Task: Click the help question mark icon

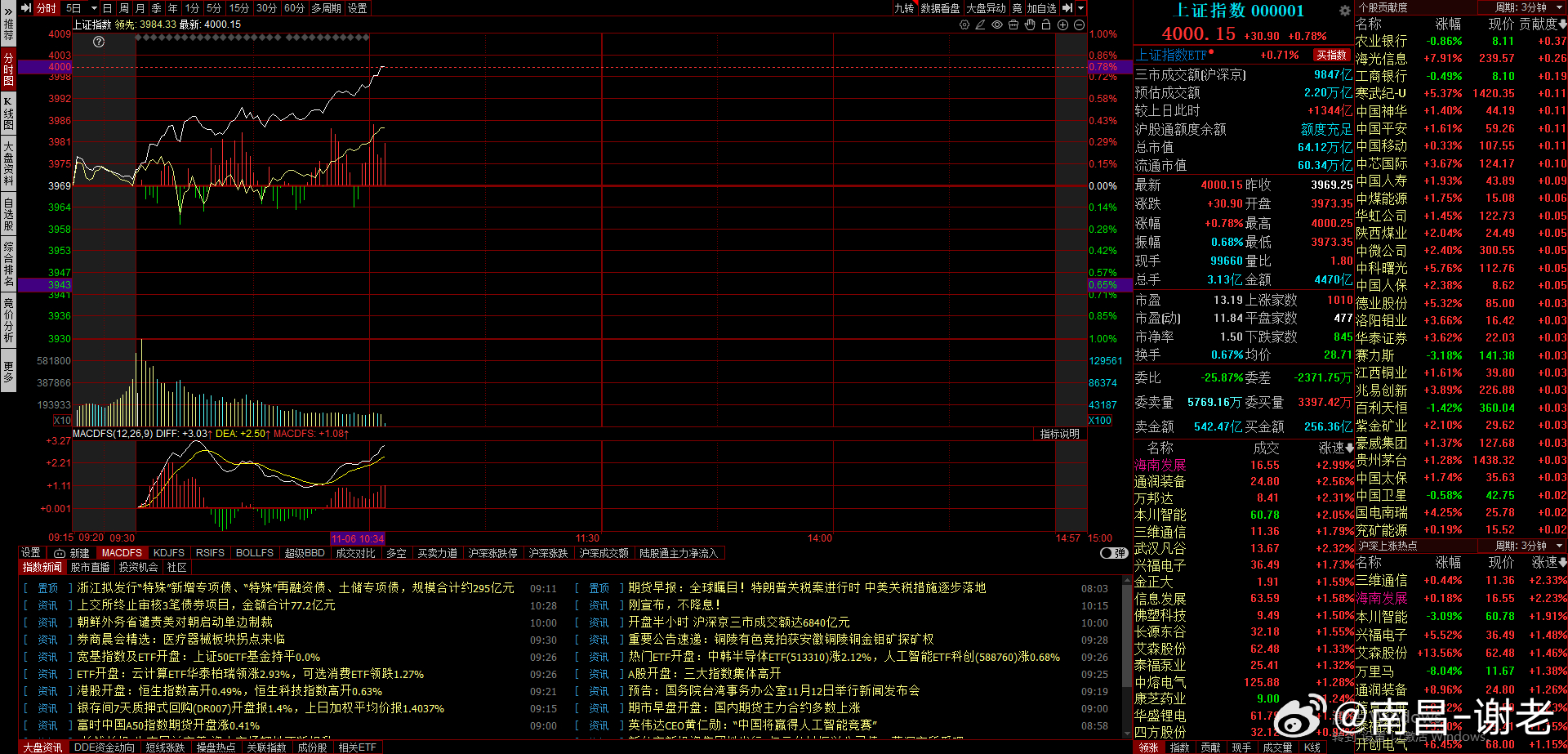Action: [99, 42]
